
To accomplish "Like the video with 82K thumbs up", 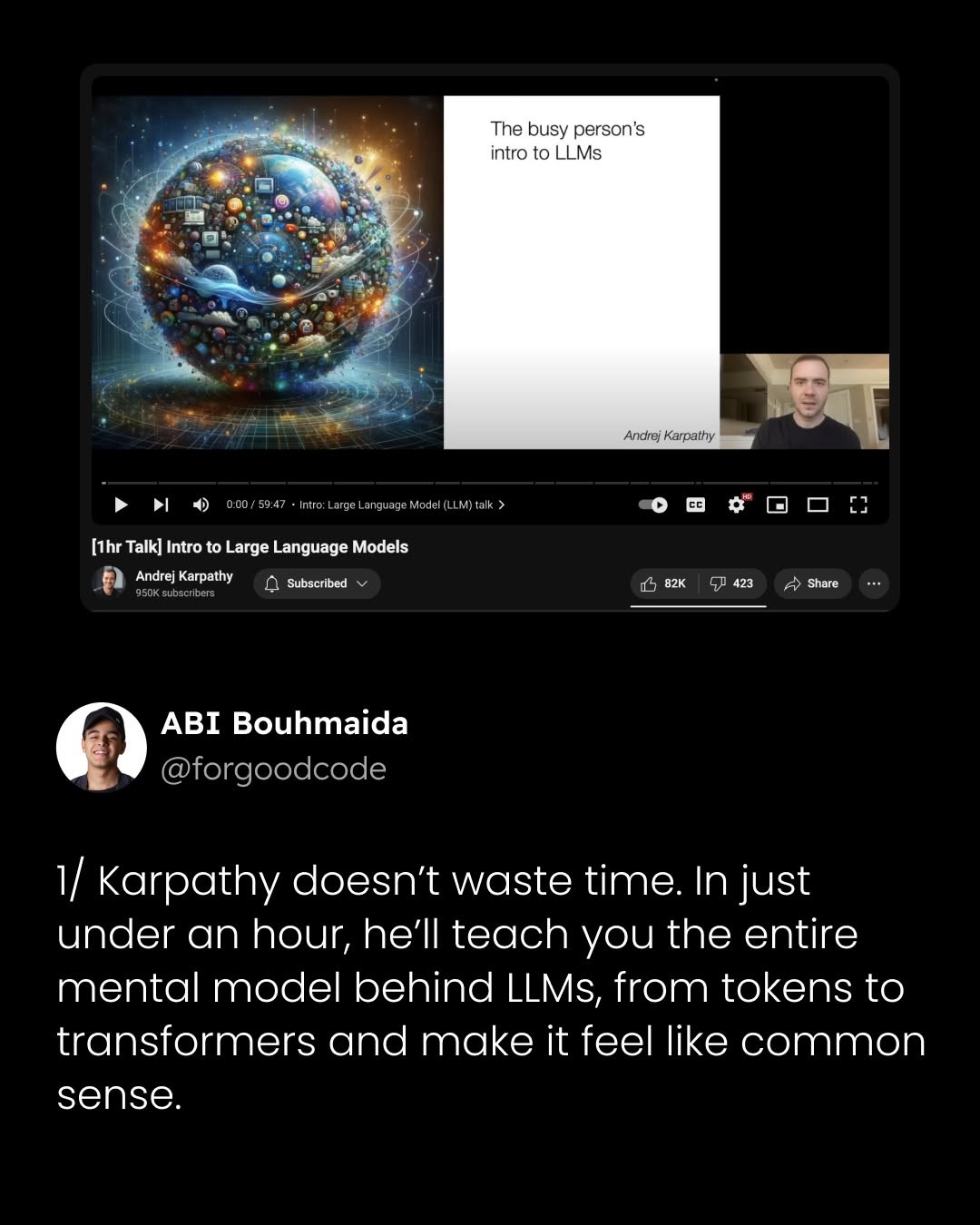I will (x=663, y=583).
